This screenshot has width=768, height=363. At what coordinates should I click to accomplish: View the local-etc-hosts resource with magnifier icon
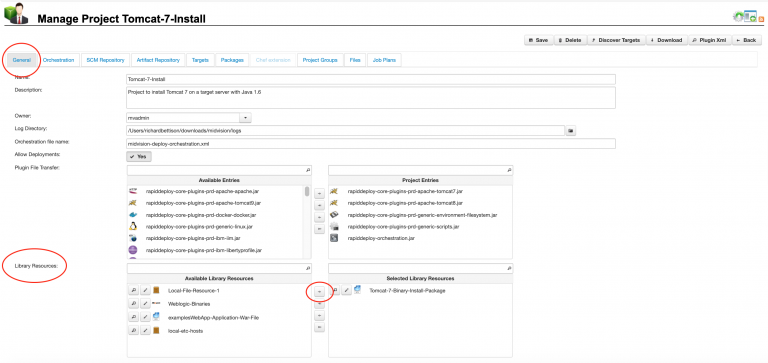tap(133, 331)
